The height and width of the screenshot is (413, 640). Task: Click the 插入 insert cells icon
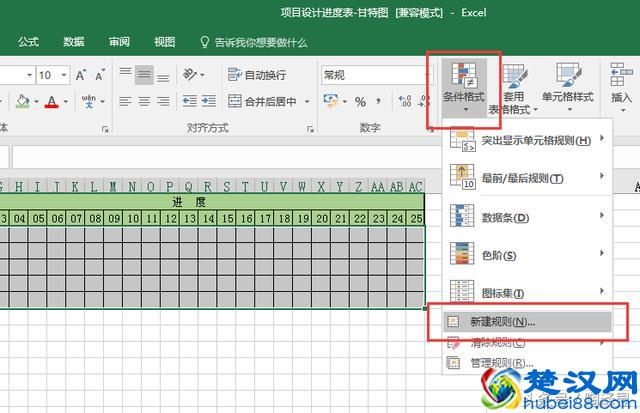point(621,88)
